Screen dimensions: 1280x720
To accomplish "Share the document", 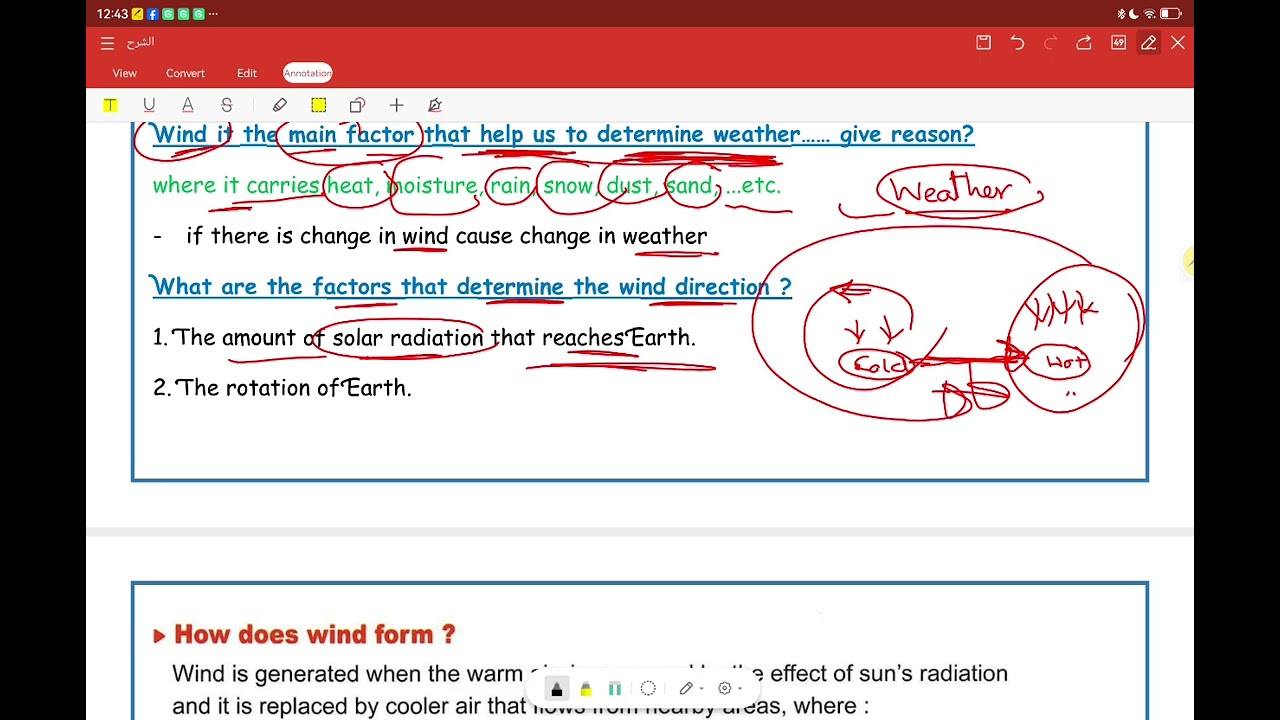I will click(1084, 43).
